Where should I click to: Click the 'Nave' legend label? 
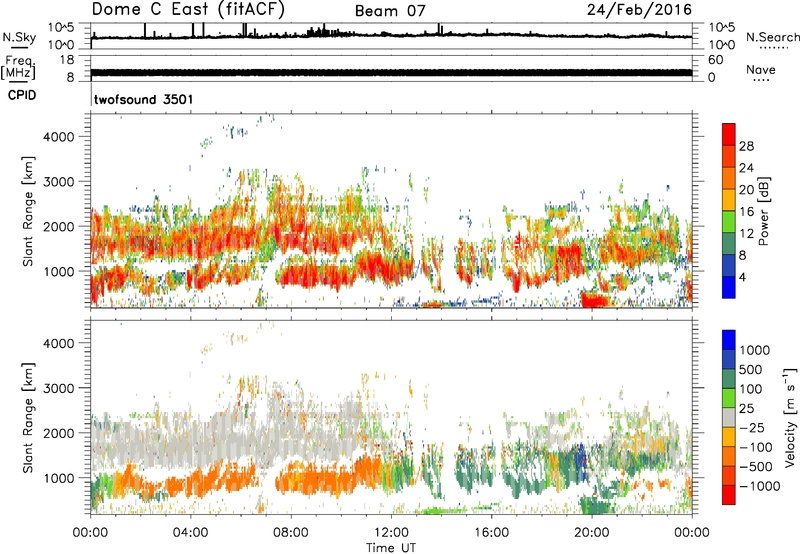coord(761,69)
